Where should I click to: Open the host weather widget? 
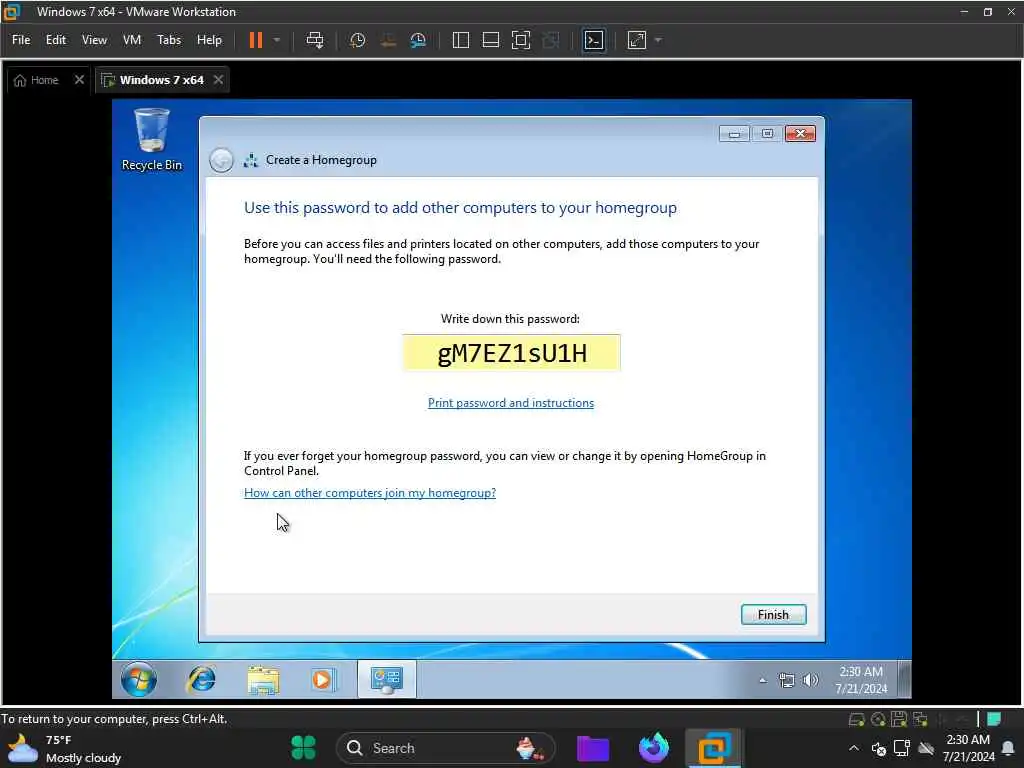[x=64, y=748]
